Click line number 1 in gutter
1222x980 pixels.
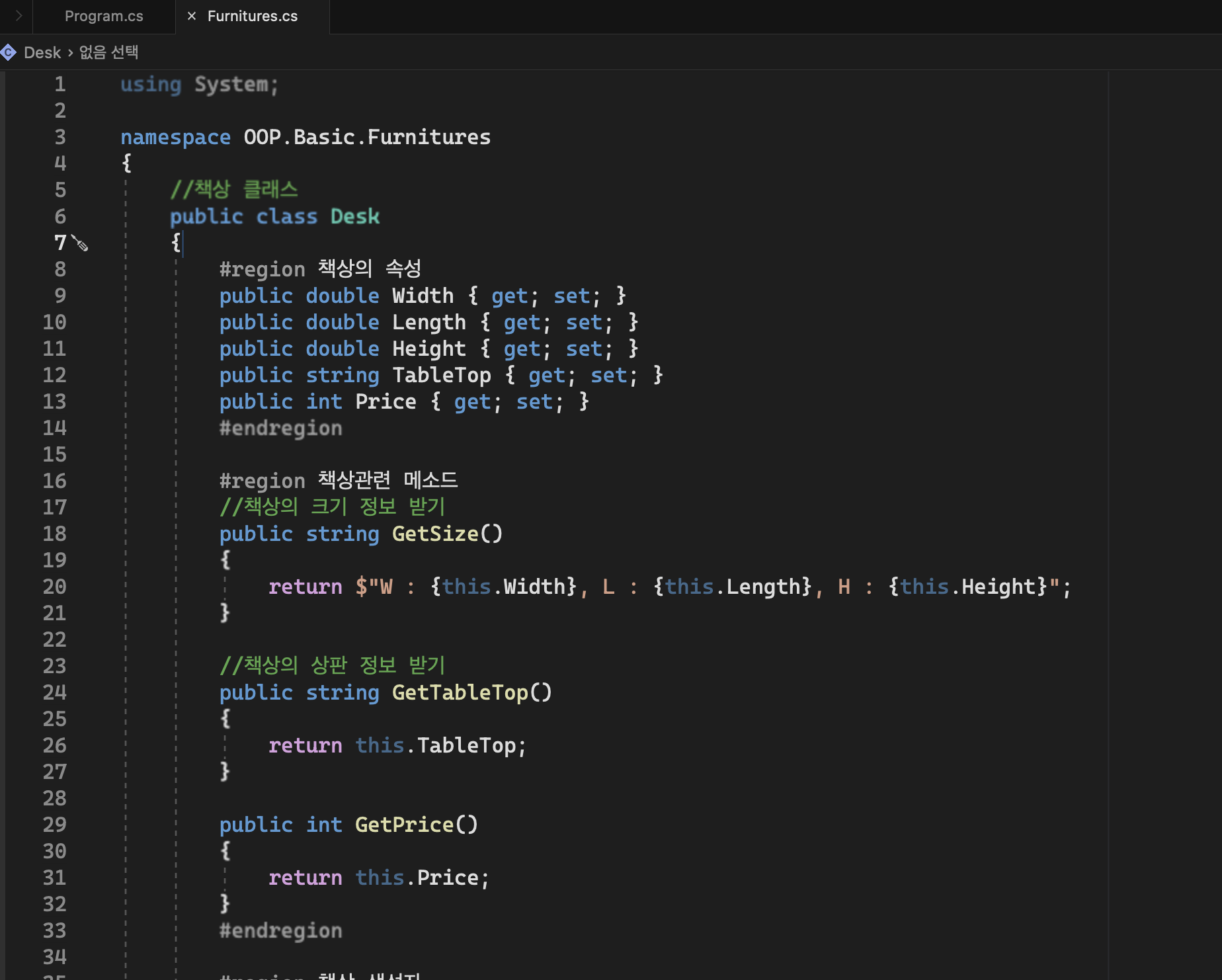click(x=60, y=85)
